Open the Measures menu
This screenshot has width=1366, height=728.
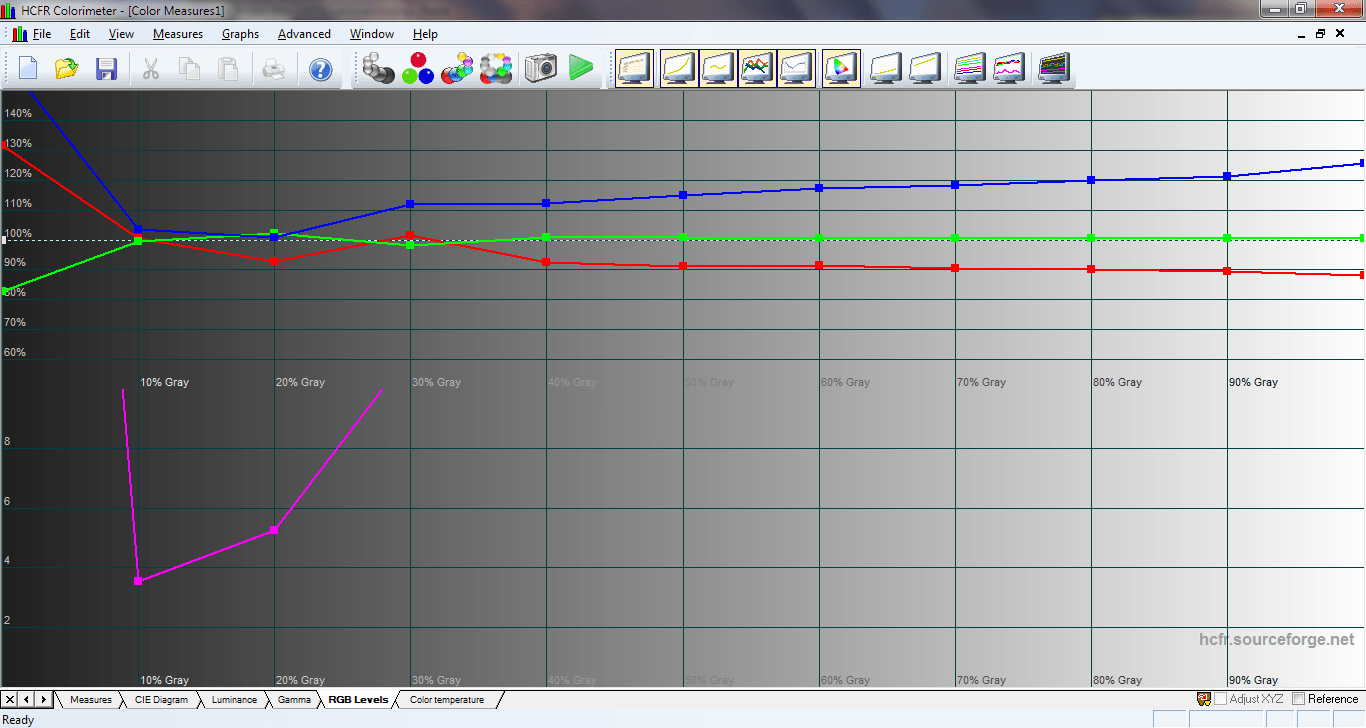pyautogui.click(x=177, y=34)
